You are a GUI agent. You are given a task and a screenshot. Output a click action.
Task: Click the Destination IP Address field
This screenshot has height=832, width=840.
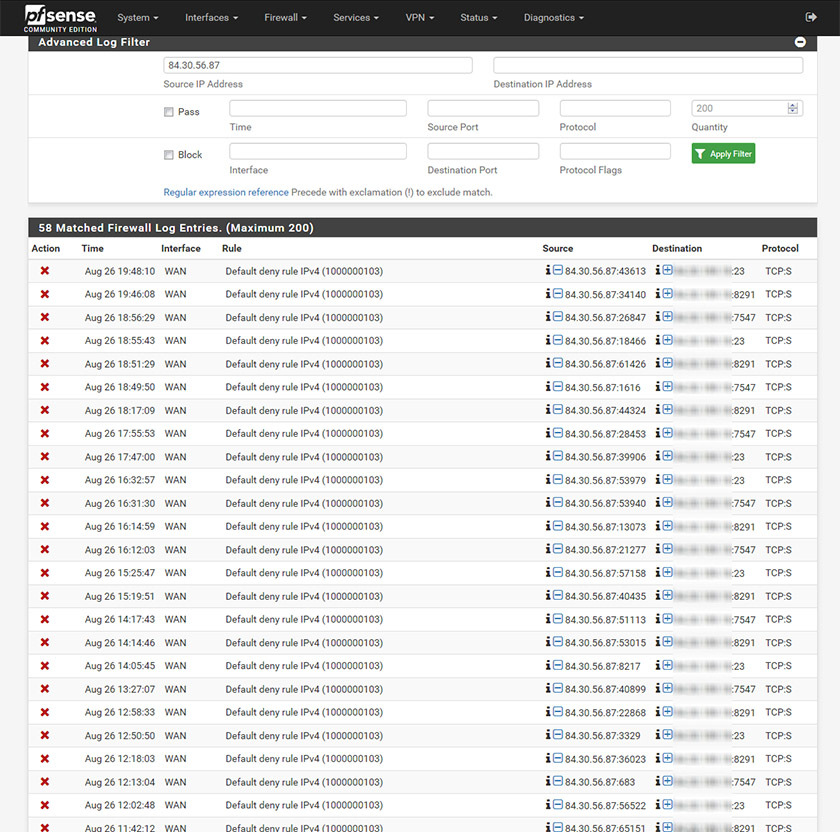[648, 65]
